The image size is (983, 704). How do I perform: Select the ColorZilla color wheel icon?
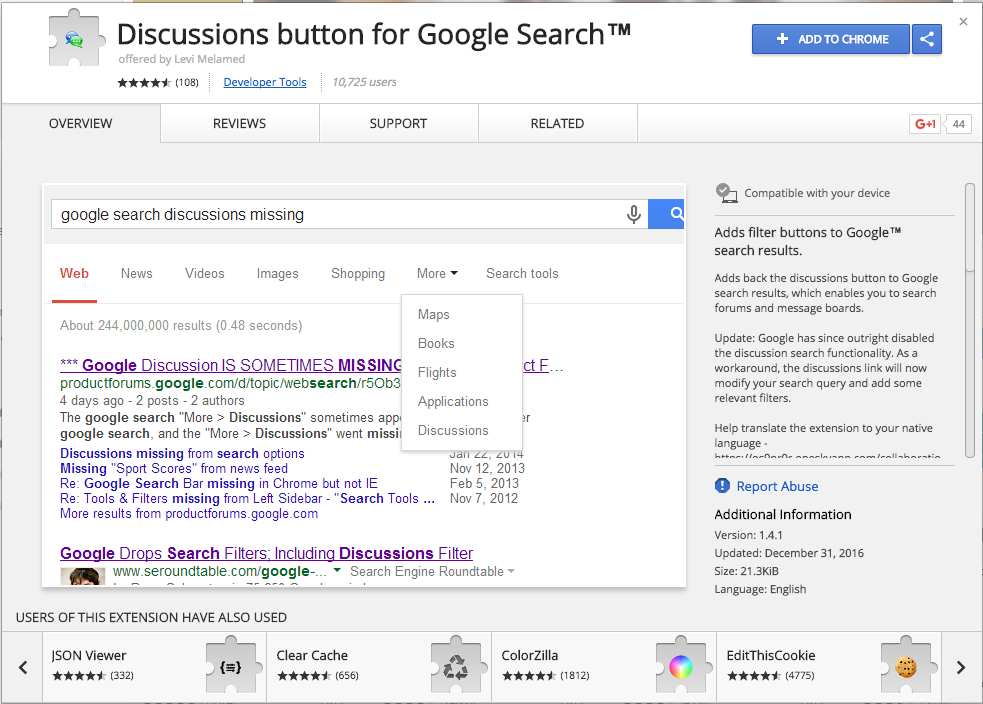681,667
